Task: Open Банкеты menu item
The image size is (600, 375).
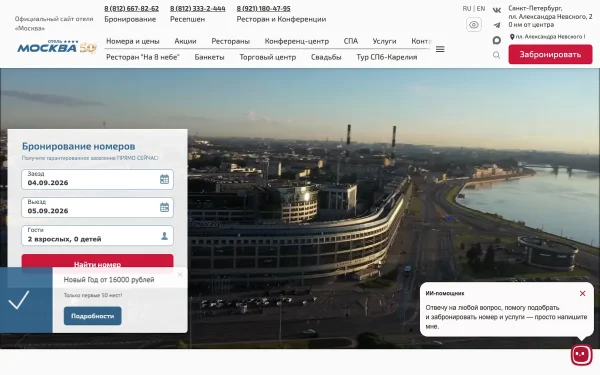Action: tap(209, 57)
